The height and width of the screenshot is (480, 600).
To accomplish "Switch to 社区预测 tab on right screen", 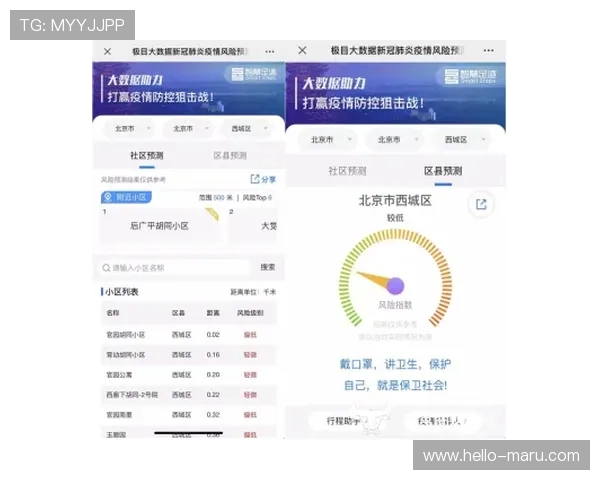I will tap(347, 171).
